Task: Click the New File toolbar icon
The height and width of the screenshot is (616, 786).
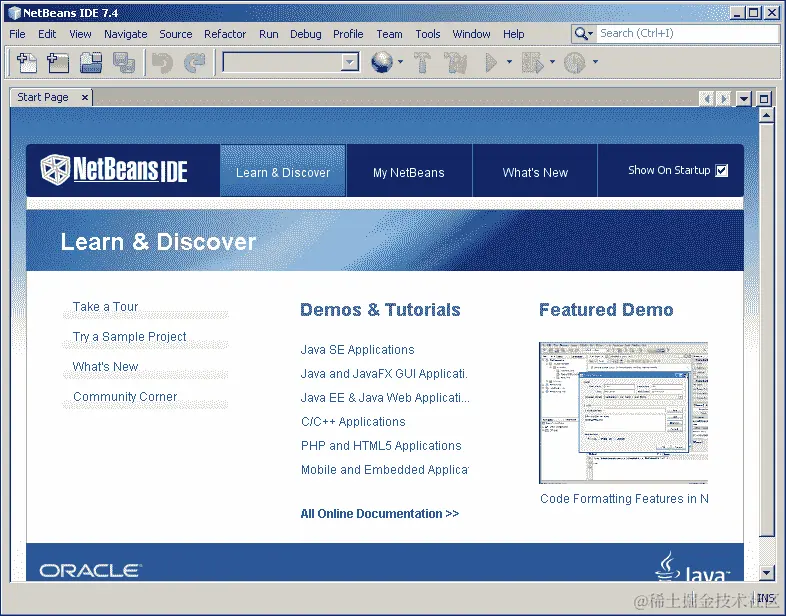Action: 27,63
